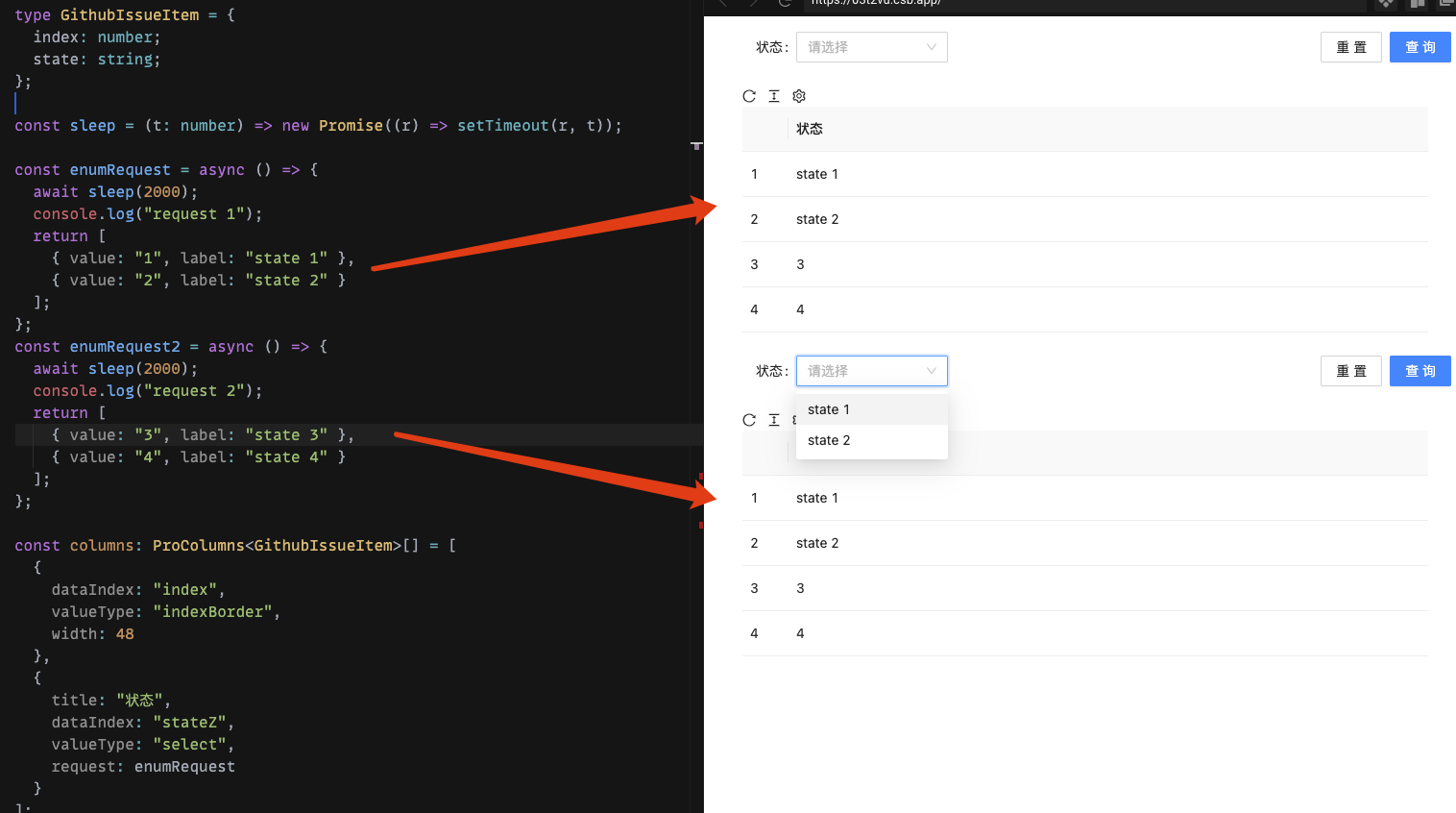Viewport: 1456px width, 813px height.
Task: Open the 状态 select in the first search form
Action: click(x=872, y=46)
